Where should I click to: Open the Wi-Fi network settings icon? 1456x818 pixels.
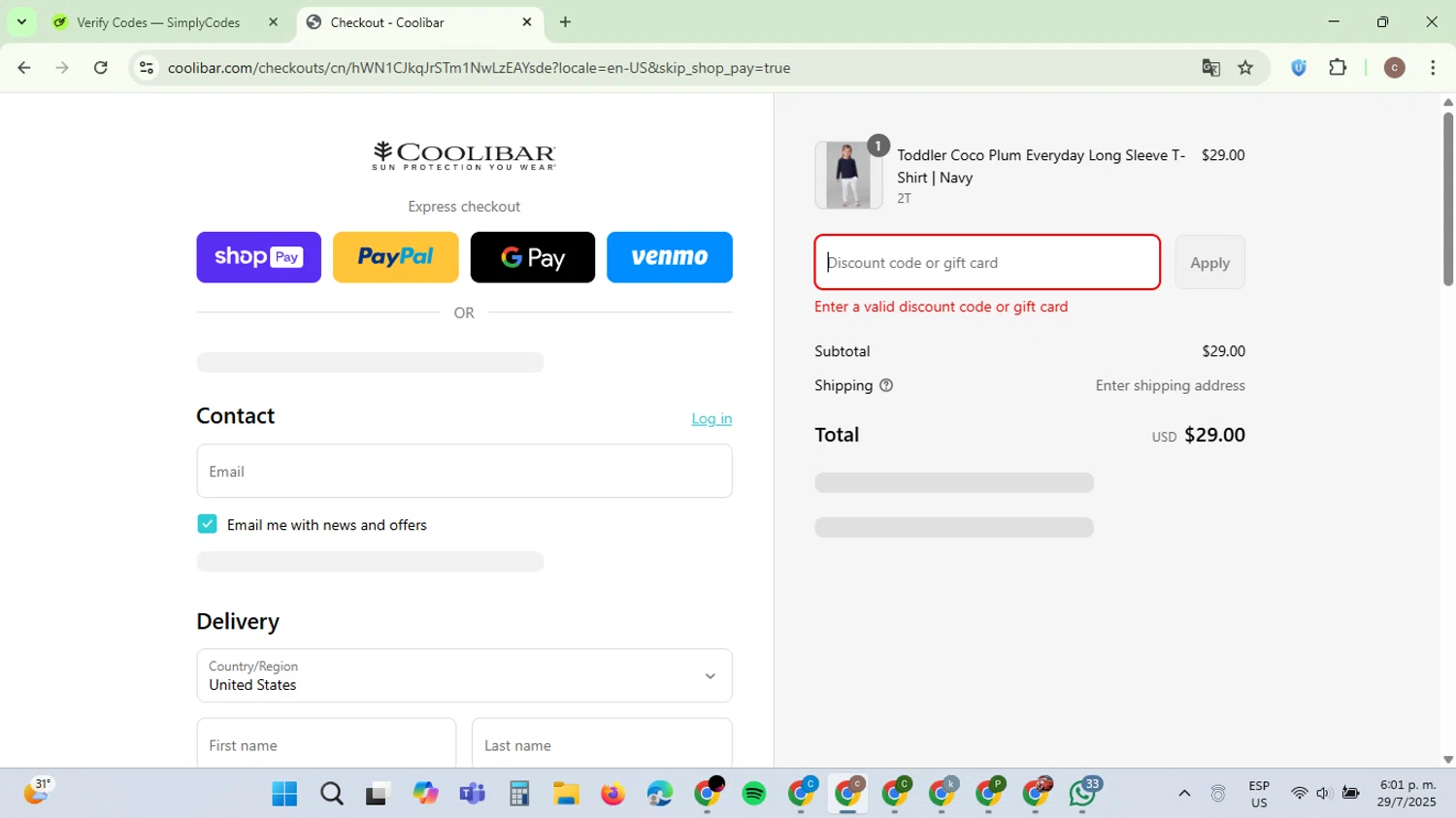(1299, 794)
